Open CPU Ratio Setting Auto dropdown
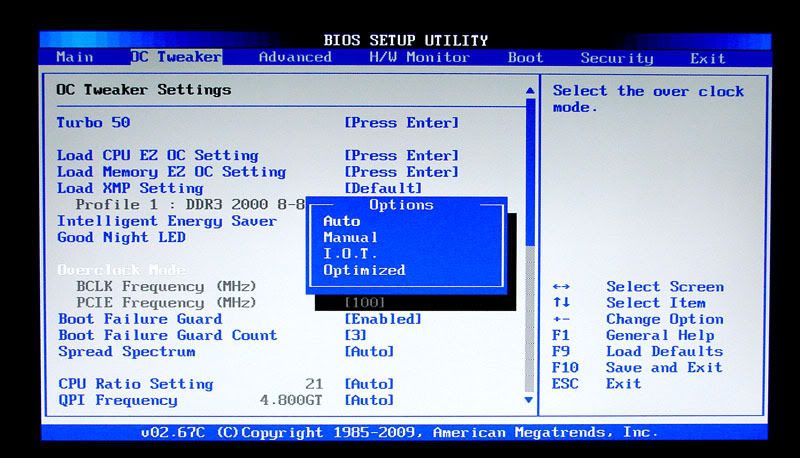The width and height of the screenshot is (800, 458). [x=369, y=384]
